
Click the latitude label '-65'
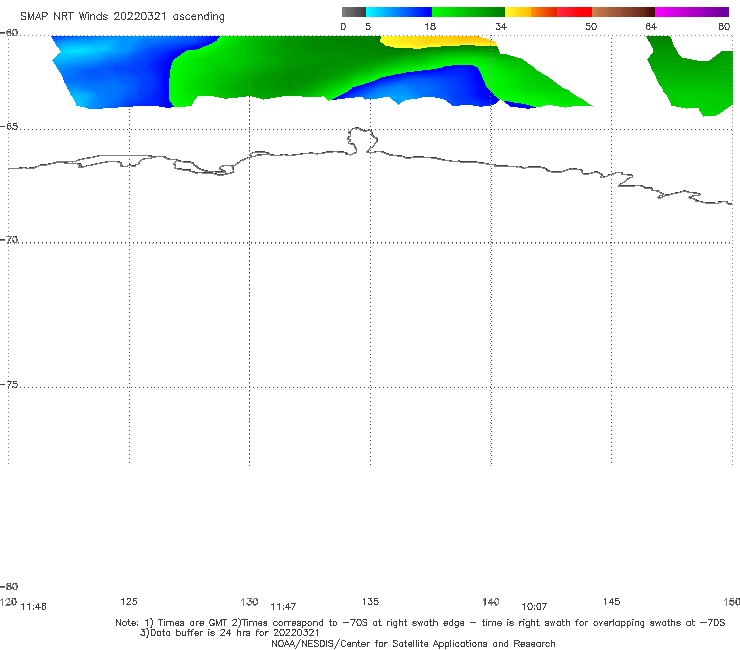point(9,127)
